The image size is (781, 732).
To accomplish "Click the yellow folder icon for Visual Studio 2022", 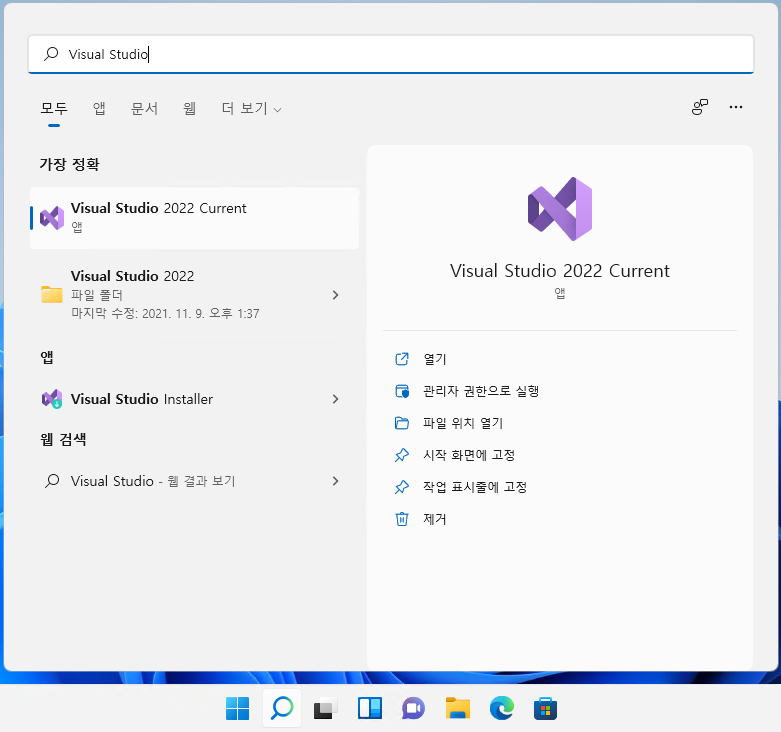I will click(52, 294).
